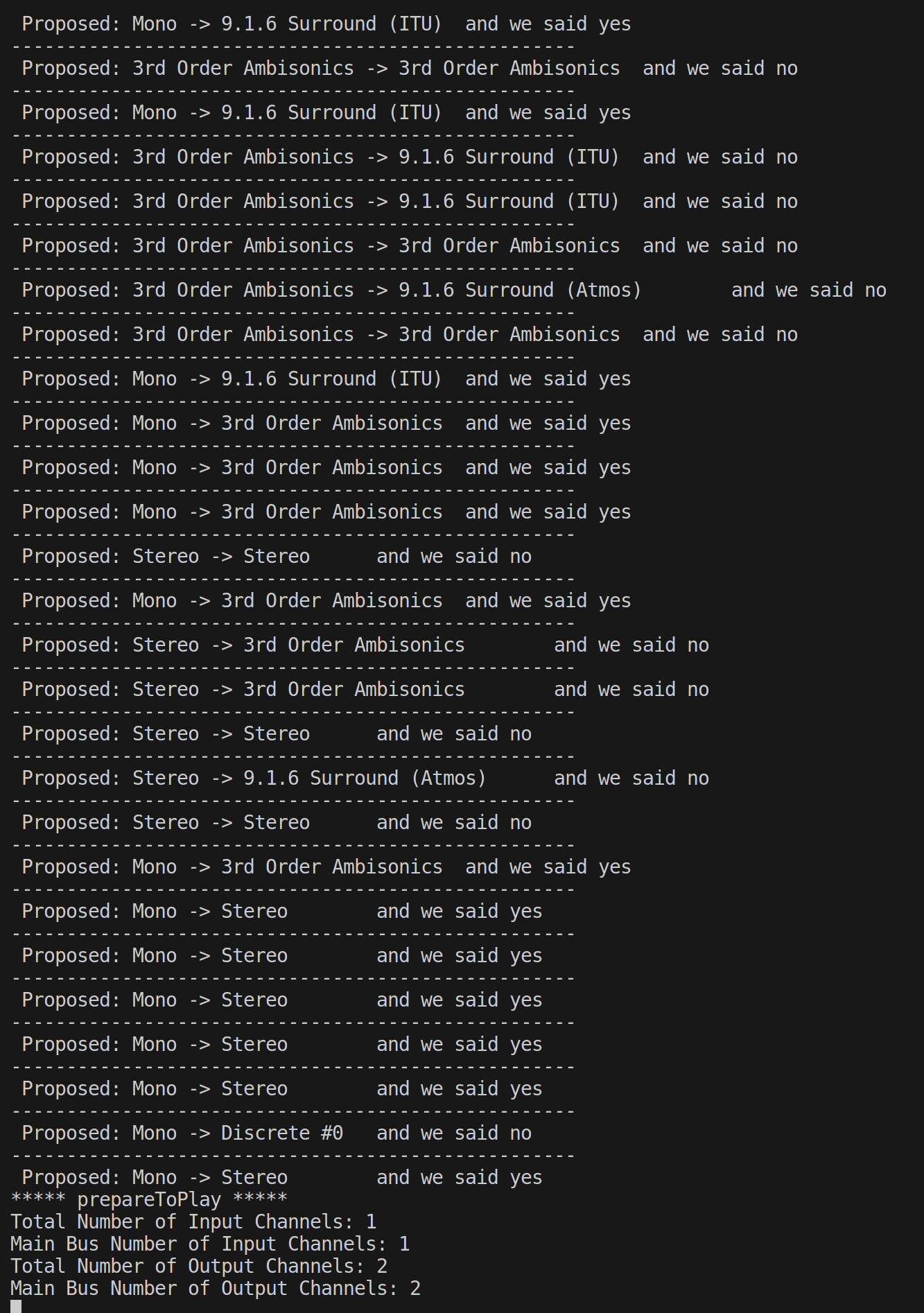Select the "Total Number of Input Channels" line

193,1221
